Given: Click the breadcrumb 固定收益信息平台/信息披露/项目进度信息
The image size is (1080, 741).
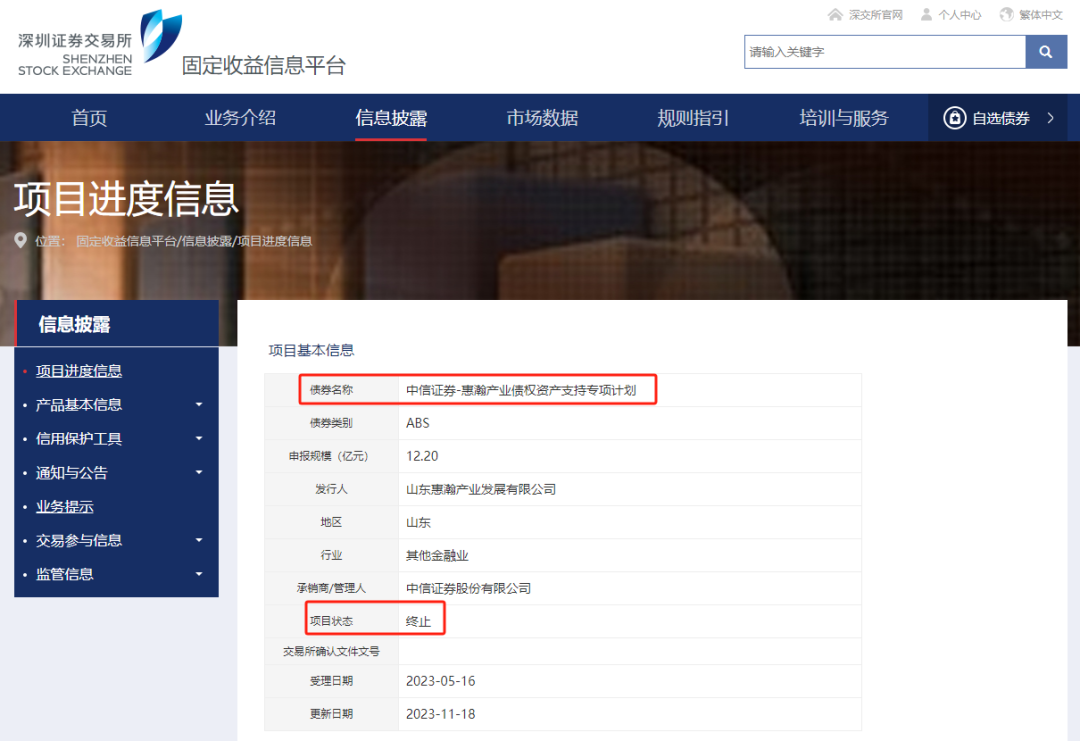Looking at the screenshot, I should 194,241.
